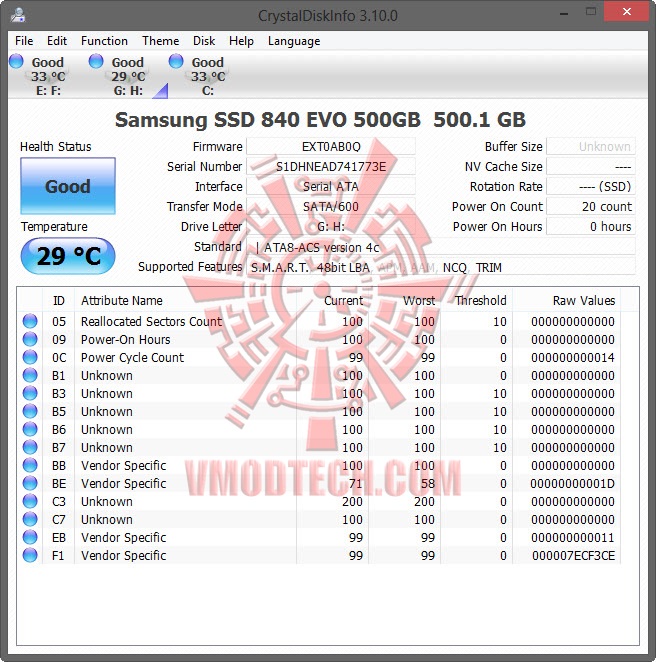Screen dimensions: 656x662
Task: Click raw value 000000000011
Action: click(x=572, y=537)
